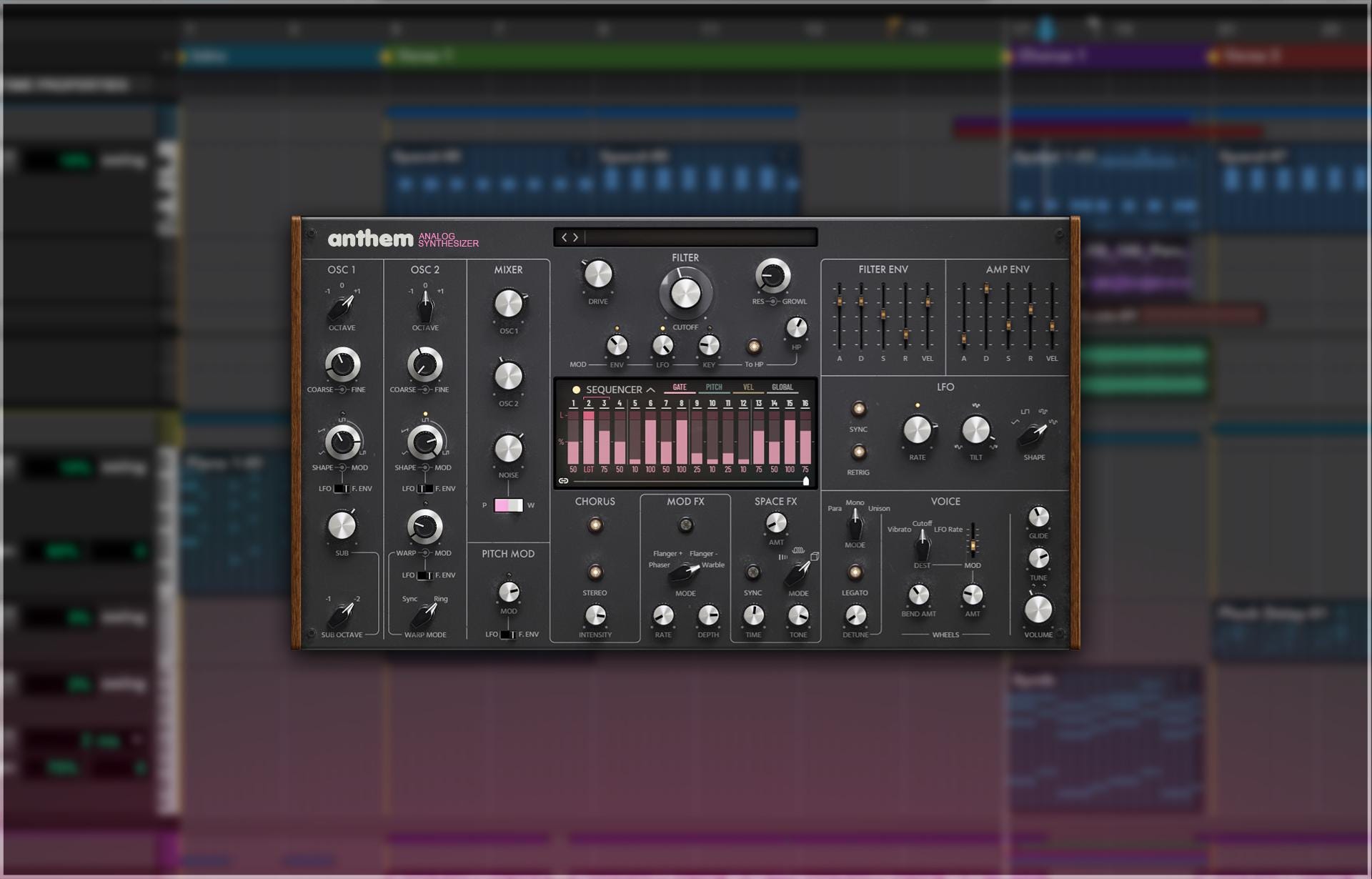The width and height of the screenshot is (1372, 879).
Task: Toggle the Chorus on/off button
Action: click(595, 525)
